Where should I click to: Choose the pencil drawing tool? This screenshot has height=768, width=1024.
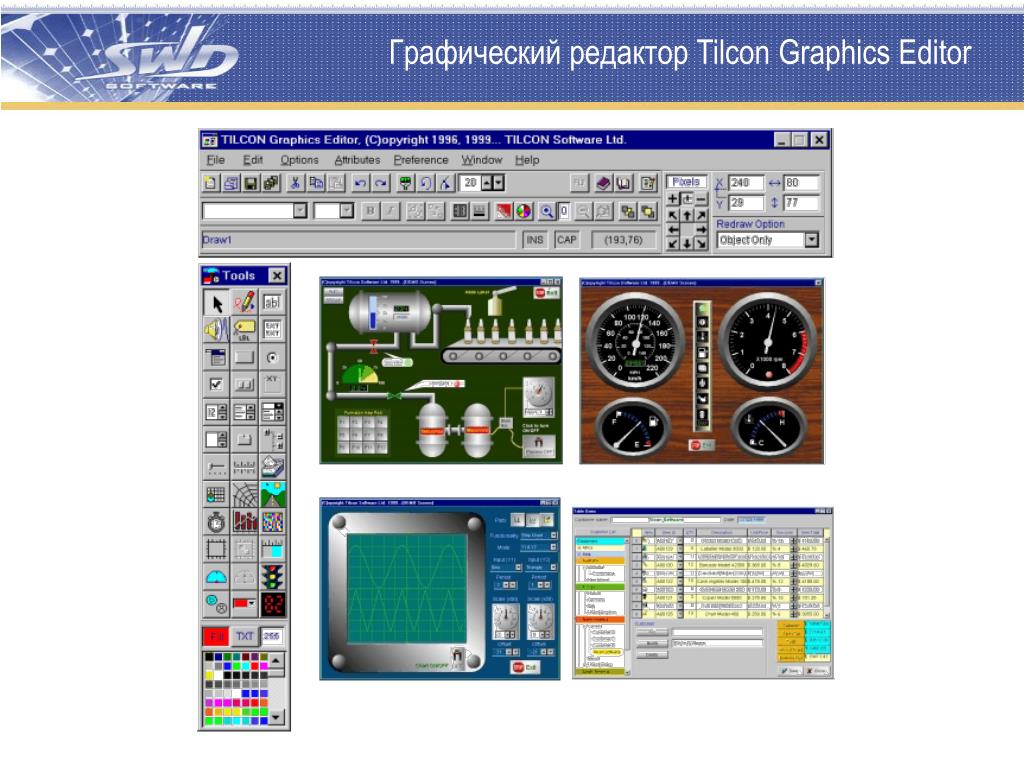click(244, 302)
